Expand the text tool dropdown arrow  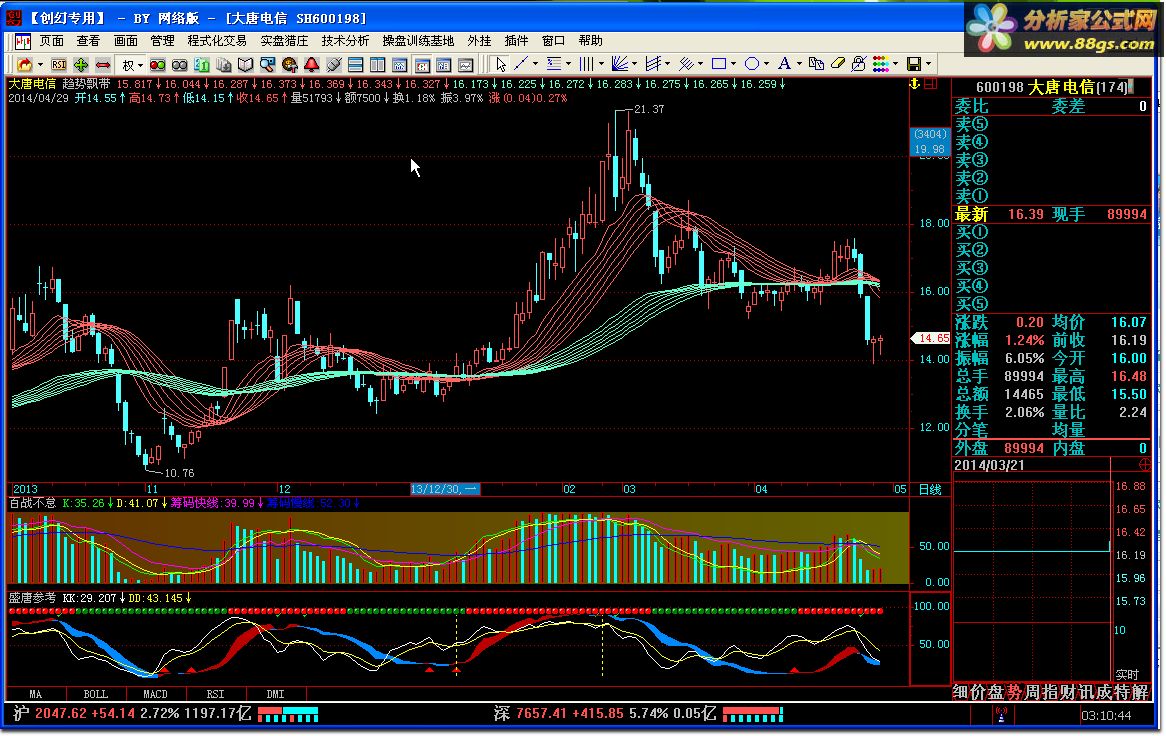pos(799,64)
